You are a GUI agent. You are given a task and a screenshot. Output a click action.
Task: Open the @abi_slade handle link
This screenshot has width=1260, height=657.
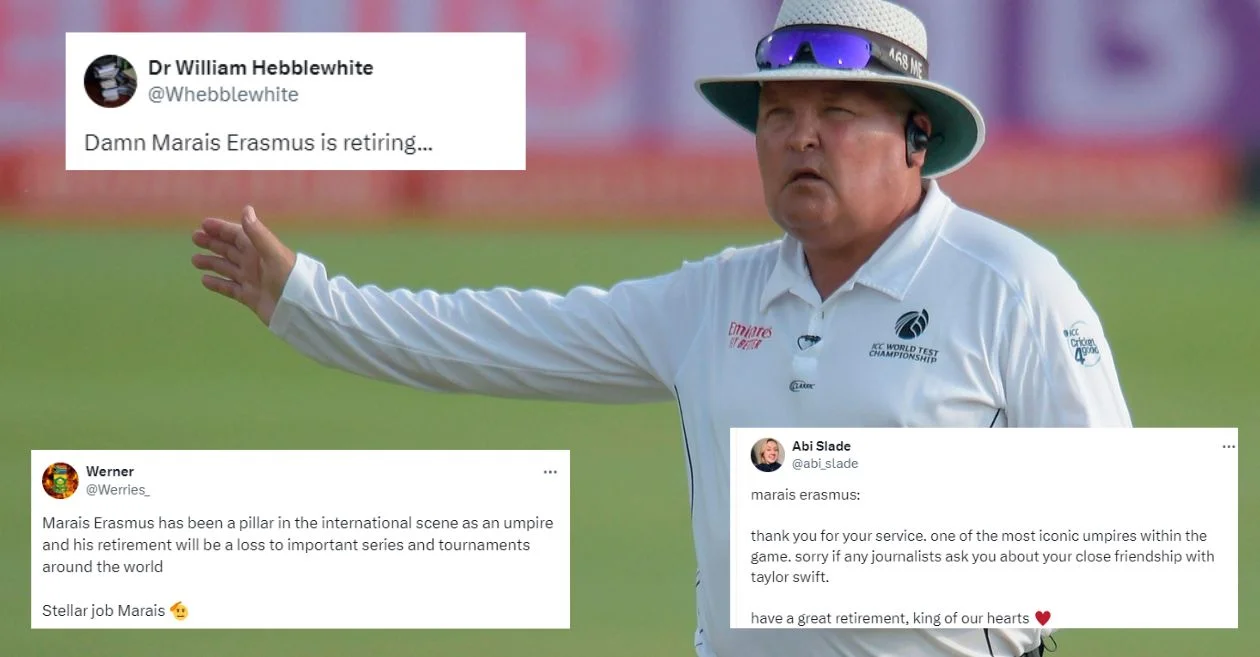825,464
